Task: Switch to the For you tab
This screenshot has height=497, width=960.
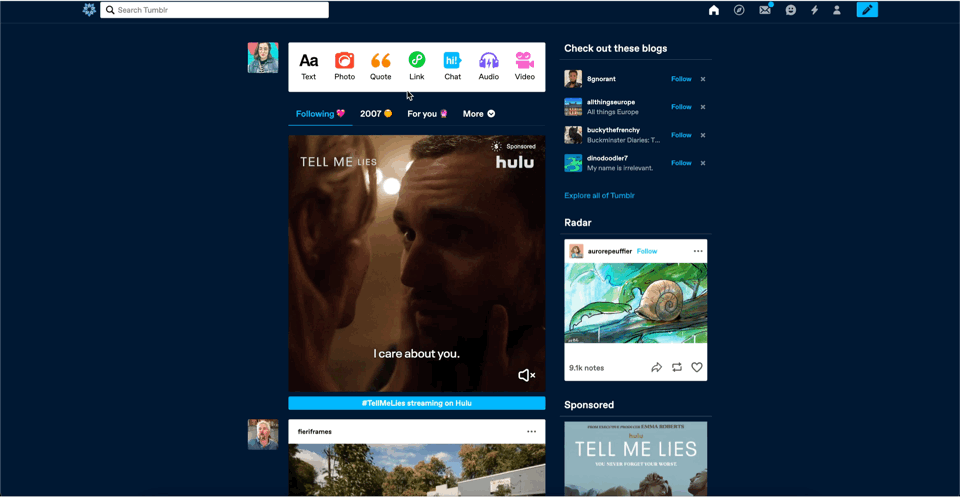Action: [427, 114]
